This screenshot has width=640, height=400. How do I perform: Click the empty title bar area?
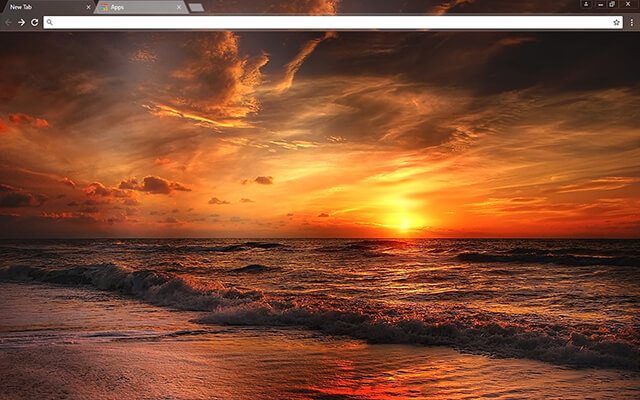[x=400, y=6]
